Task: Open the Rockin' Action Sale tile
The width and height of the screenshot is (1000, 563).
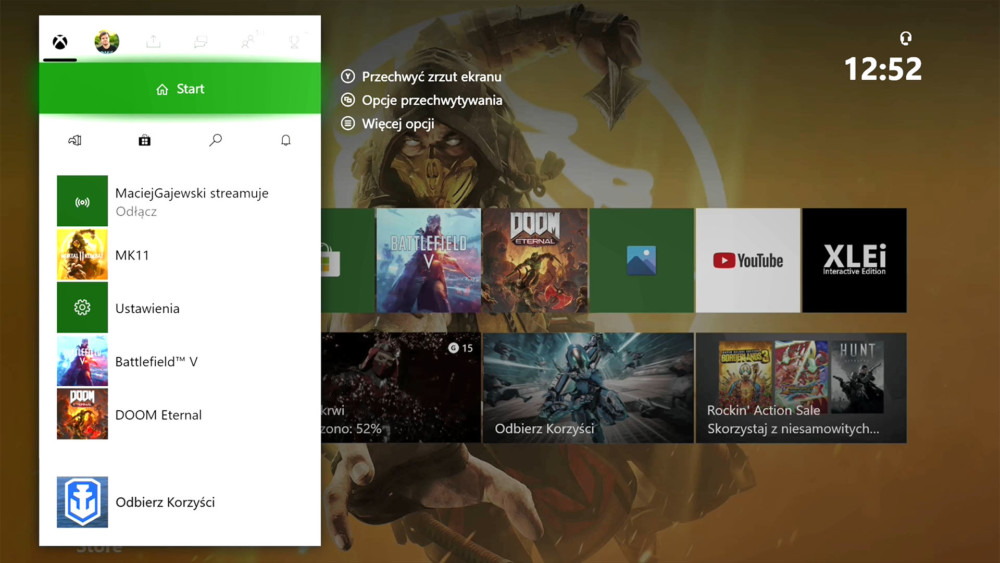Action: click(x=801, y=388)
